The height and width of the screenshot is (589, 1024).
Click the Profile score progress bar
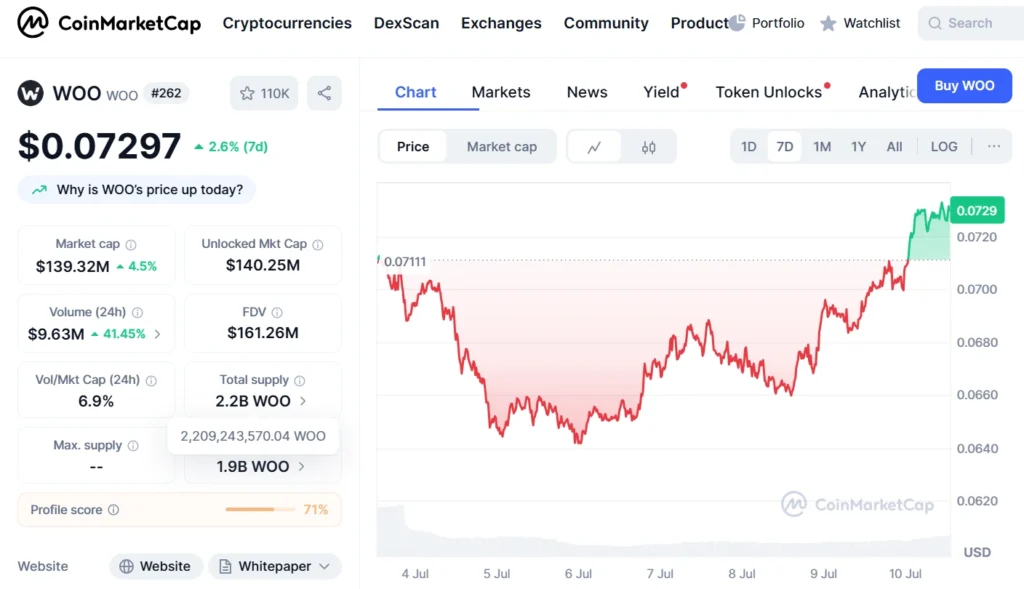point(260,509)
